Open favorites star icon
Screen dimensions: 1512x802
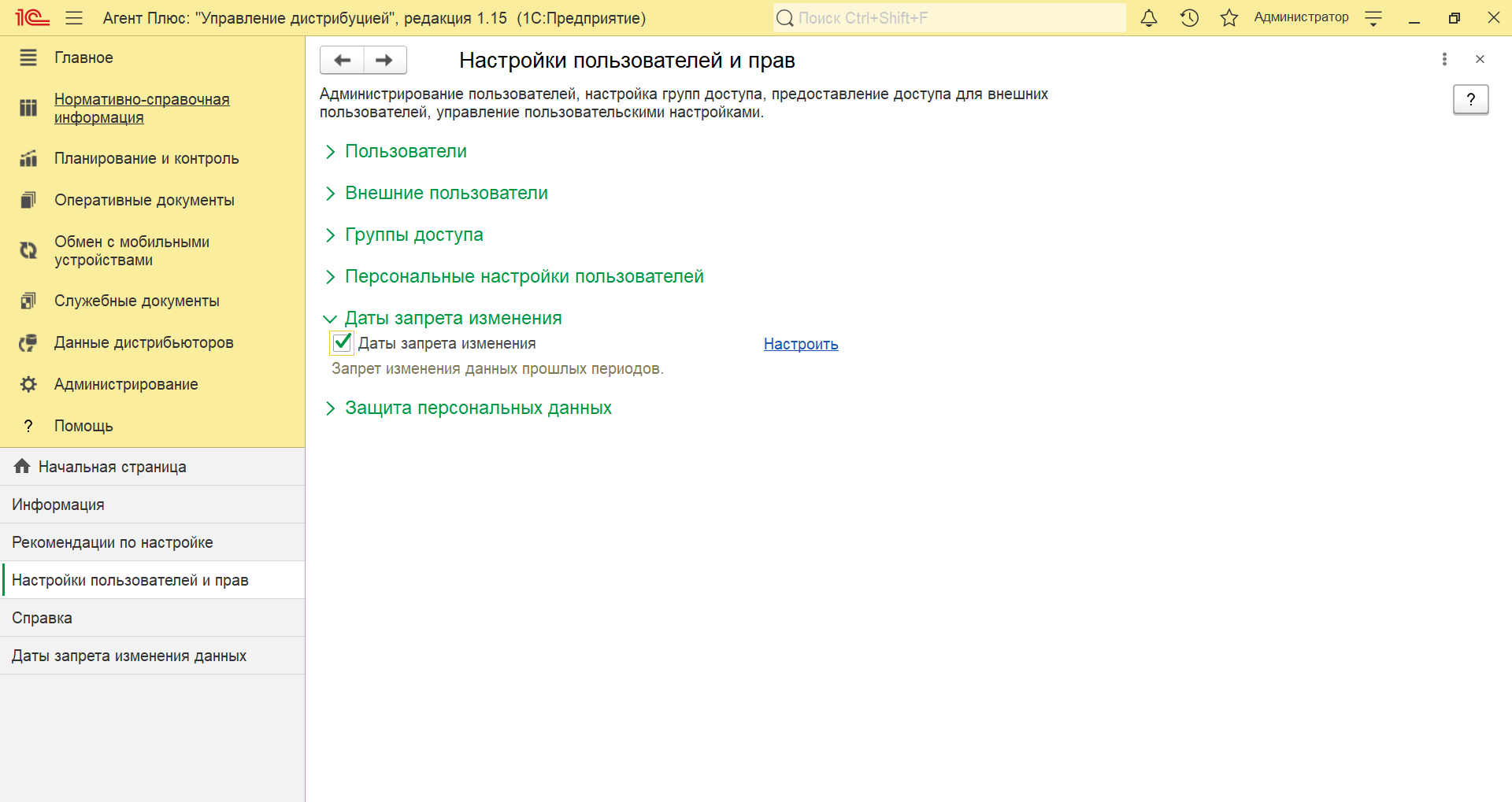click(x=1229, y=18)
